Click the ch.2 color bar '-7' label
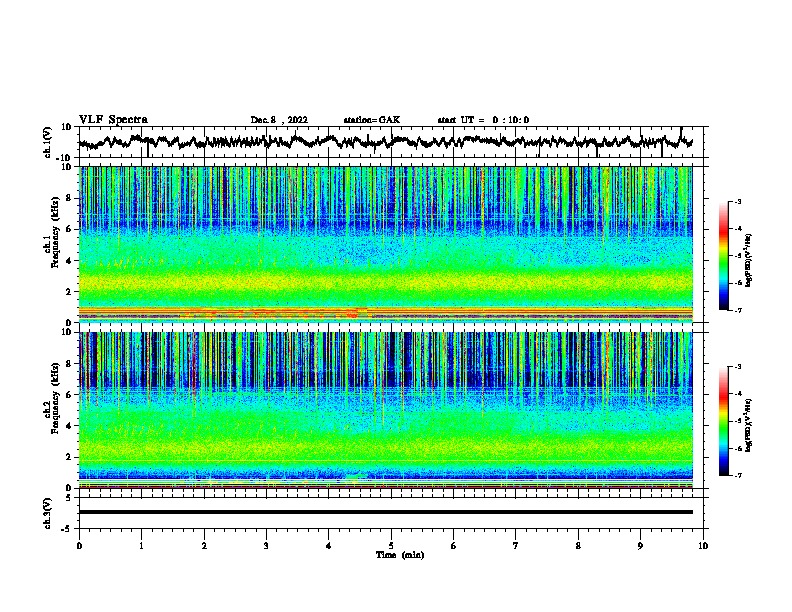This screenshot has height=612, width=792. pos(738,475)
